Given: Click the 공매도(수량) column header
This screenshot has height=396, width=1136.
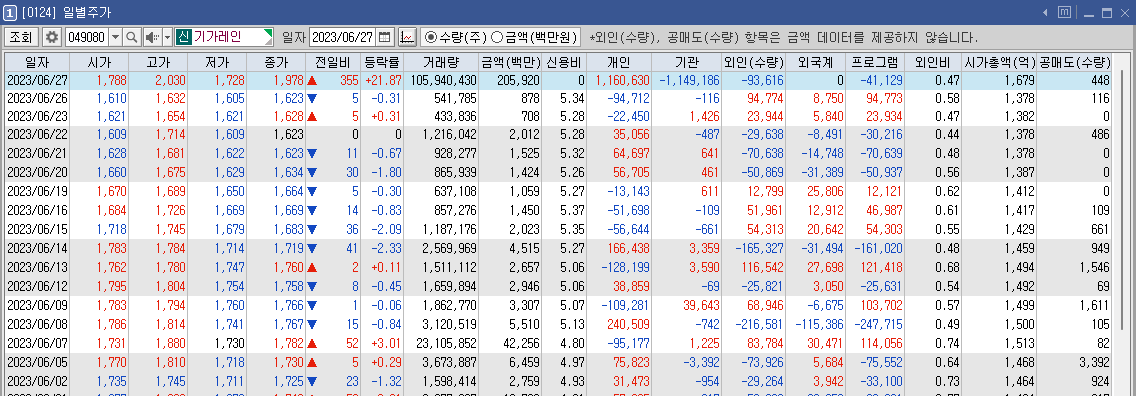Looking at the screenshot, I should pyautogui.click(x=1075, y=62).
